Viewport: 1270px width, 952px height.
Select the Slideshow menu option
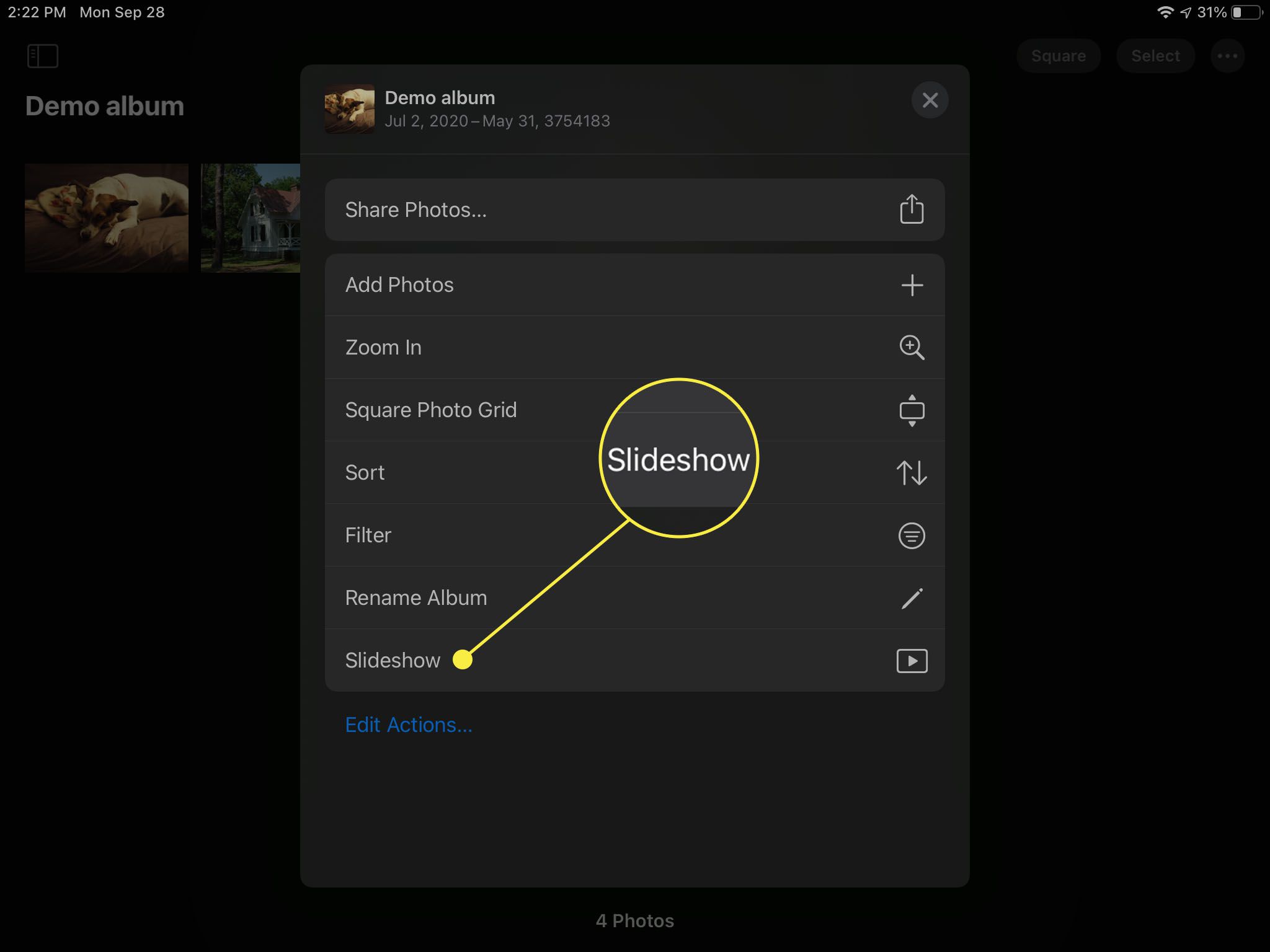[635, 660]
